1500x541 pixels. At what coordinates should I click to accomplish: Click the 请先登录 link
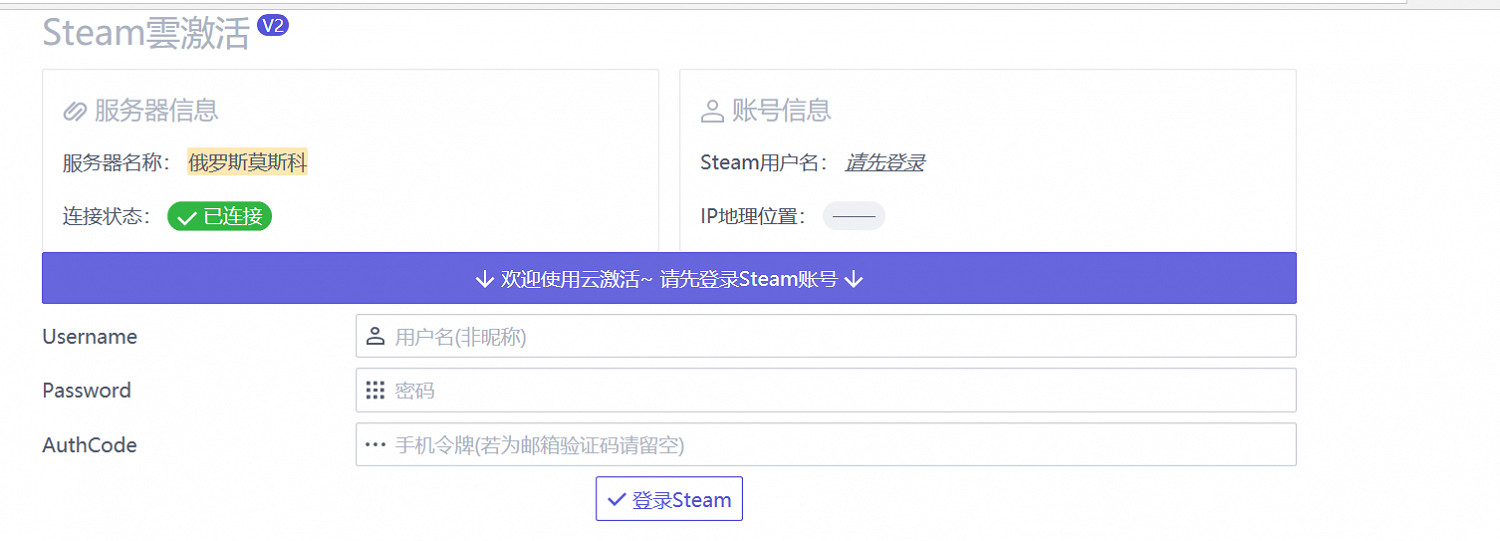[x=885, y=162]
